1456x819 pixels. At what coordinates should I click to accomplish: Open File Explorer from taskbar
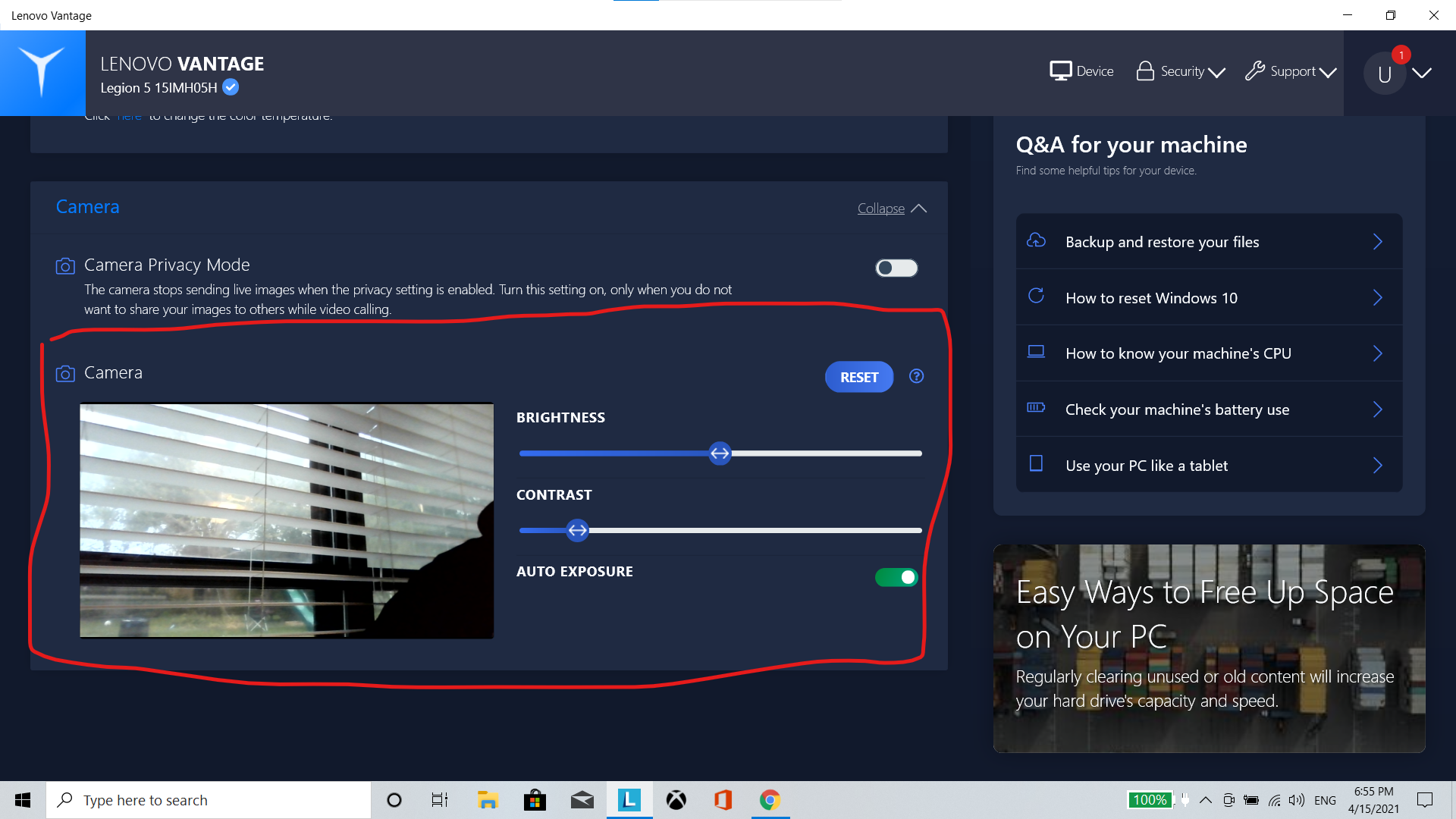(x=487, y=800)
